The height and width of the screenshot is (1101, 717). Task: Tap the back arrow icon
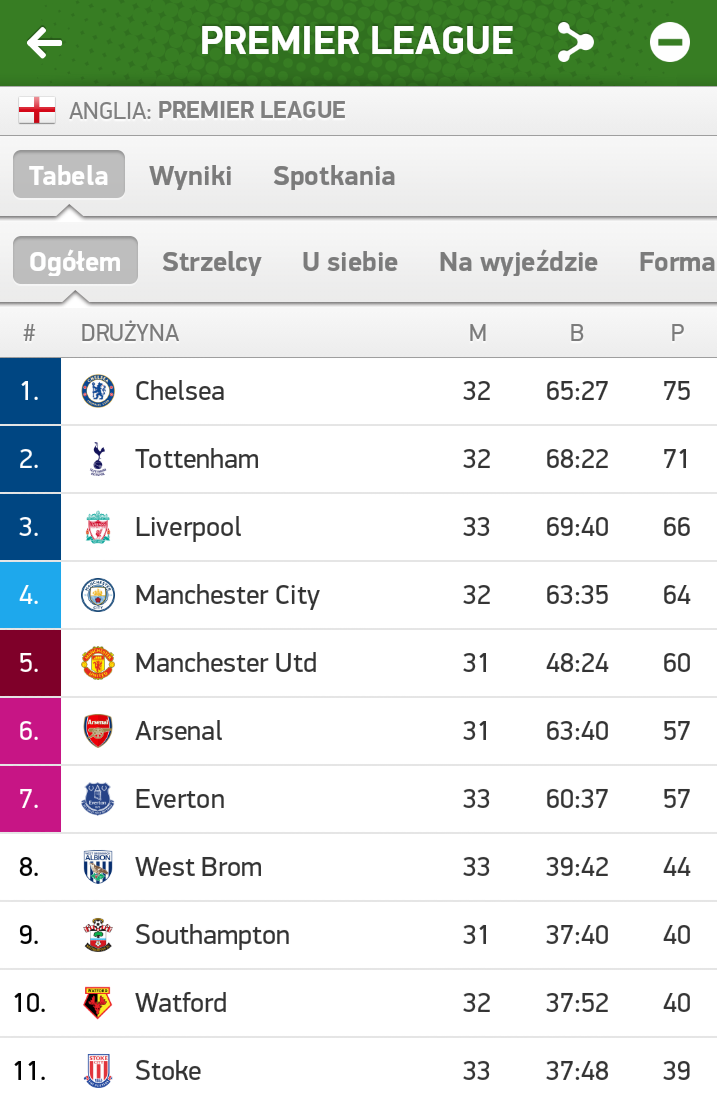pos(44,42)
